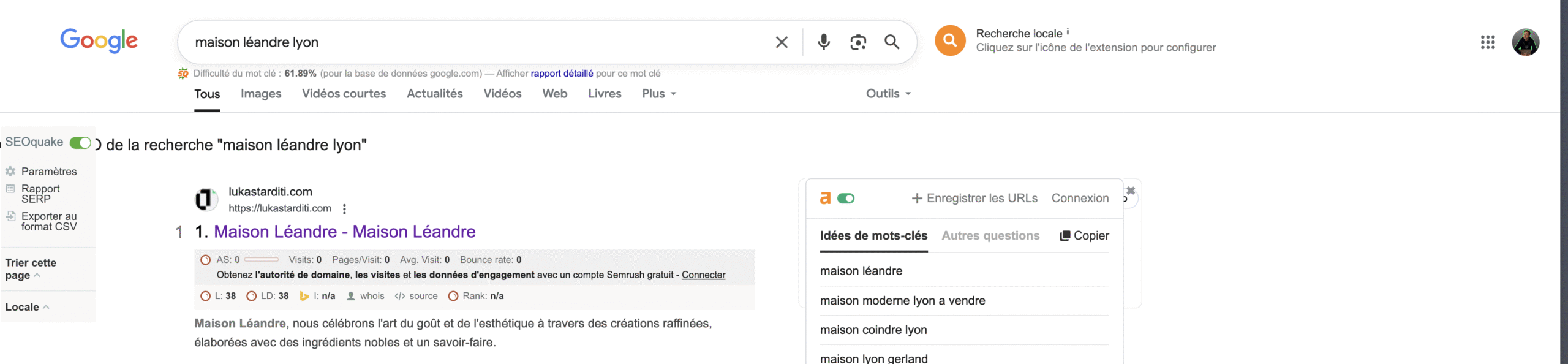Open the Google apps grid
This screenshot has height=364, width=1568.
tap(1488, 42)
